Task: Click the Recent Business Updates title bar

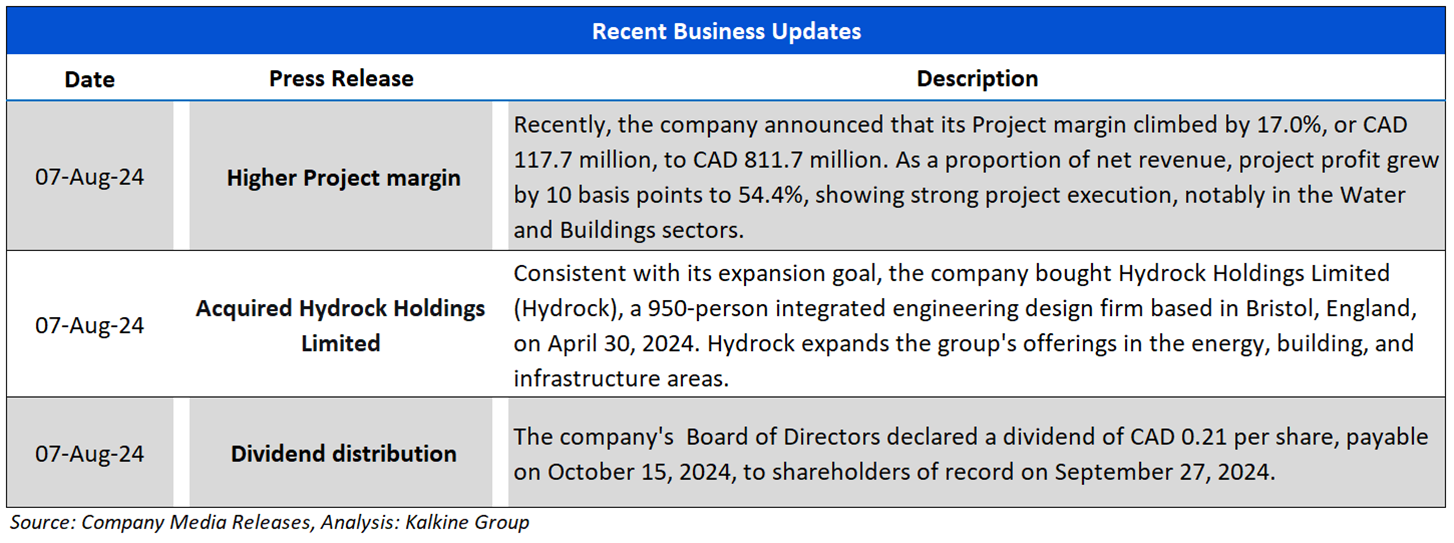Action: (726, 31)
